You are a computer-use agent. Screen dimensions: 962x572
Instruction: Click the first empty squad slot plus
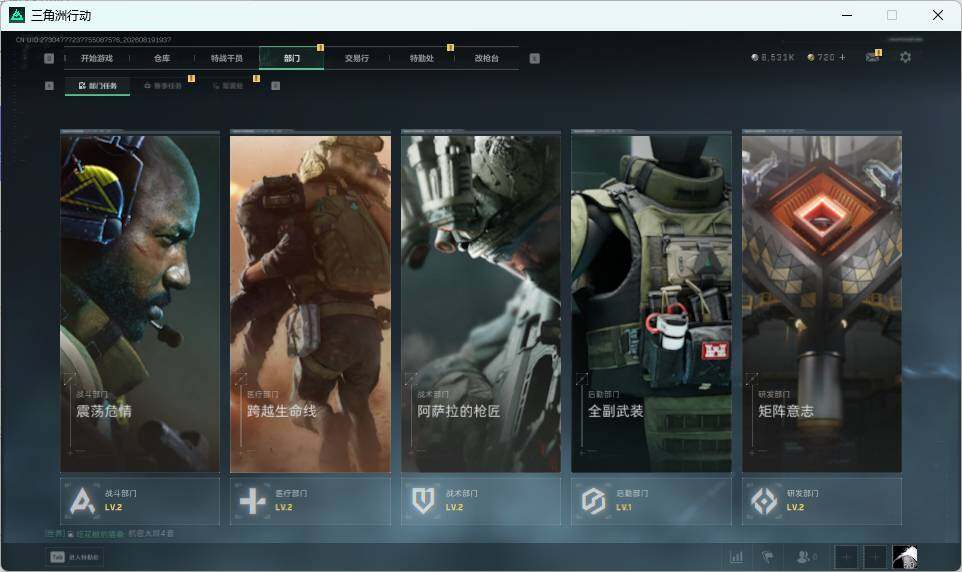point(845,557)
